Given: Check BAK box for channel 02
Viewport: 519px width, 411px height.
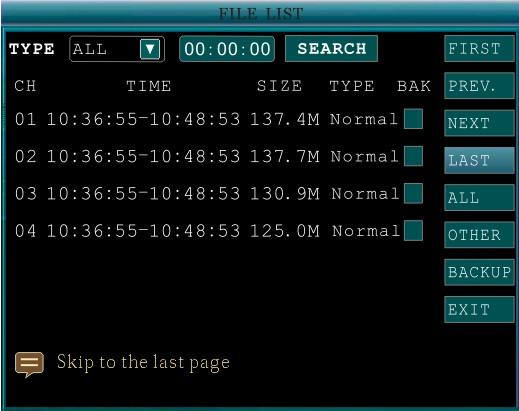Looking at the screenshot, I should [x=413, y=156].
